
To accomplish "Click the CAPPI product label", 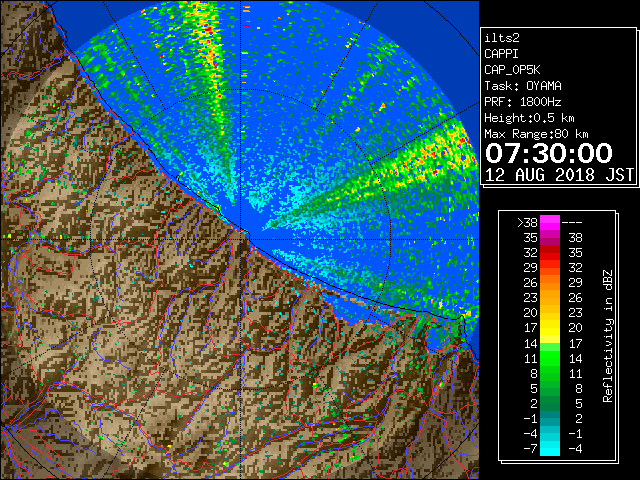I will pyautogui.click(x=501, y=54).
